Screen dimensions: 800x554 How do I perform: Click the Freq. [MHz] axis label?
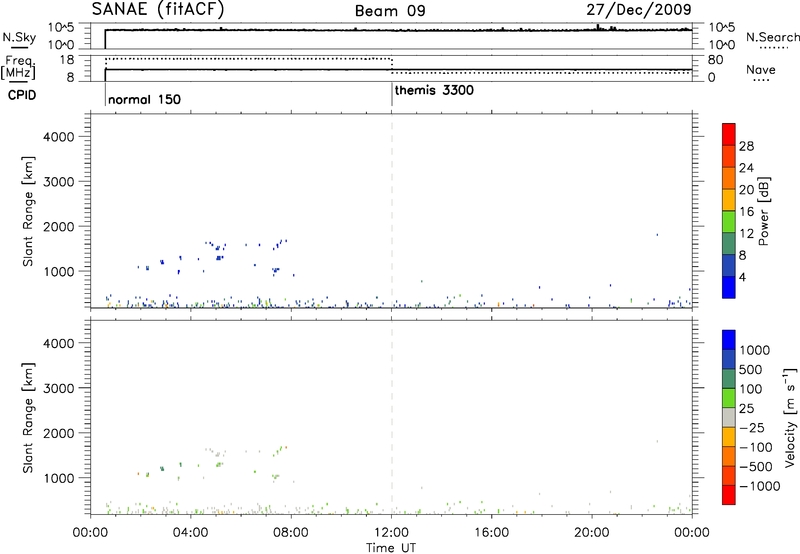click(18, 67)
